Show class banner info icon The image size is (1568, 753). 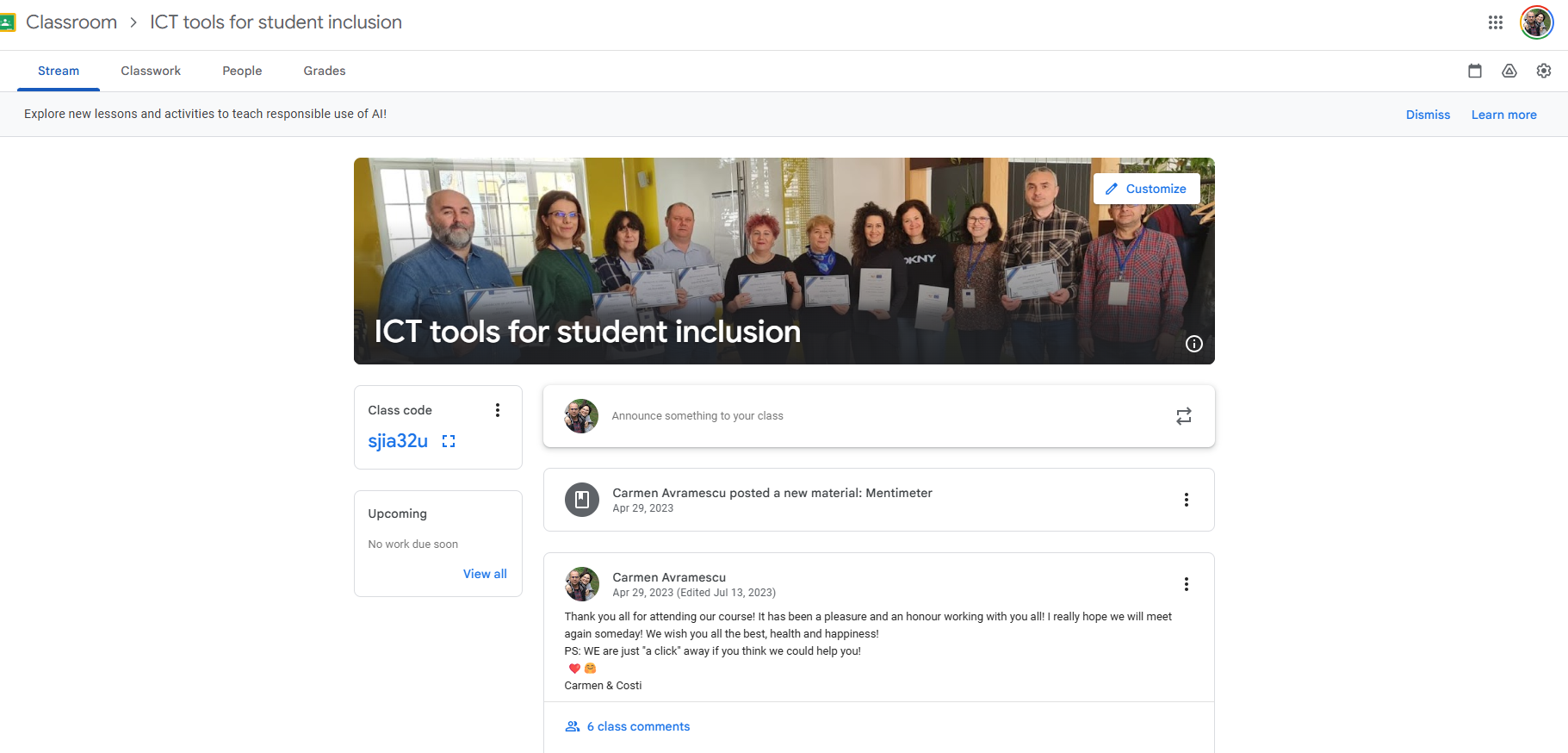coord(1194,344)
